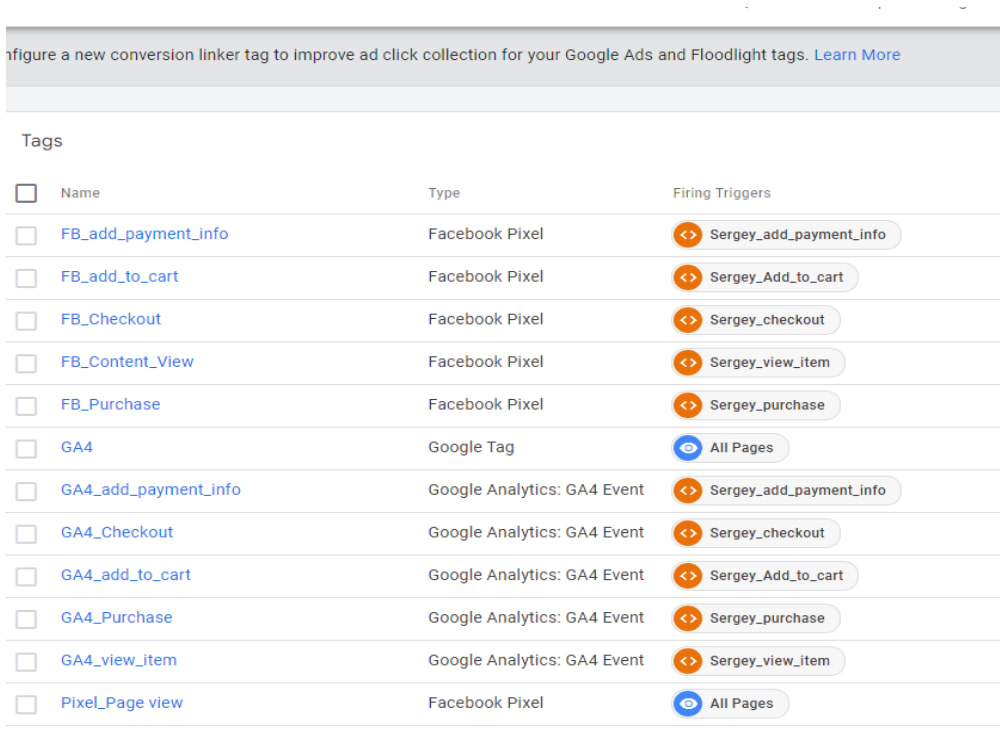
Task: Sort tags by Name column header
Action: pyautogui.click(x=80, y=193)
